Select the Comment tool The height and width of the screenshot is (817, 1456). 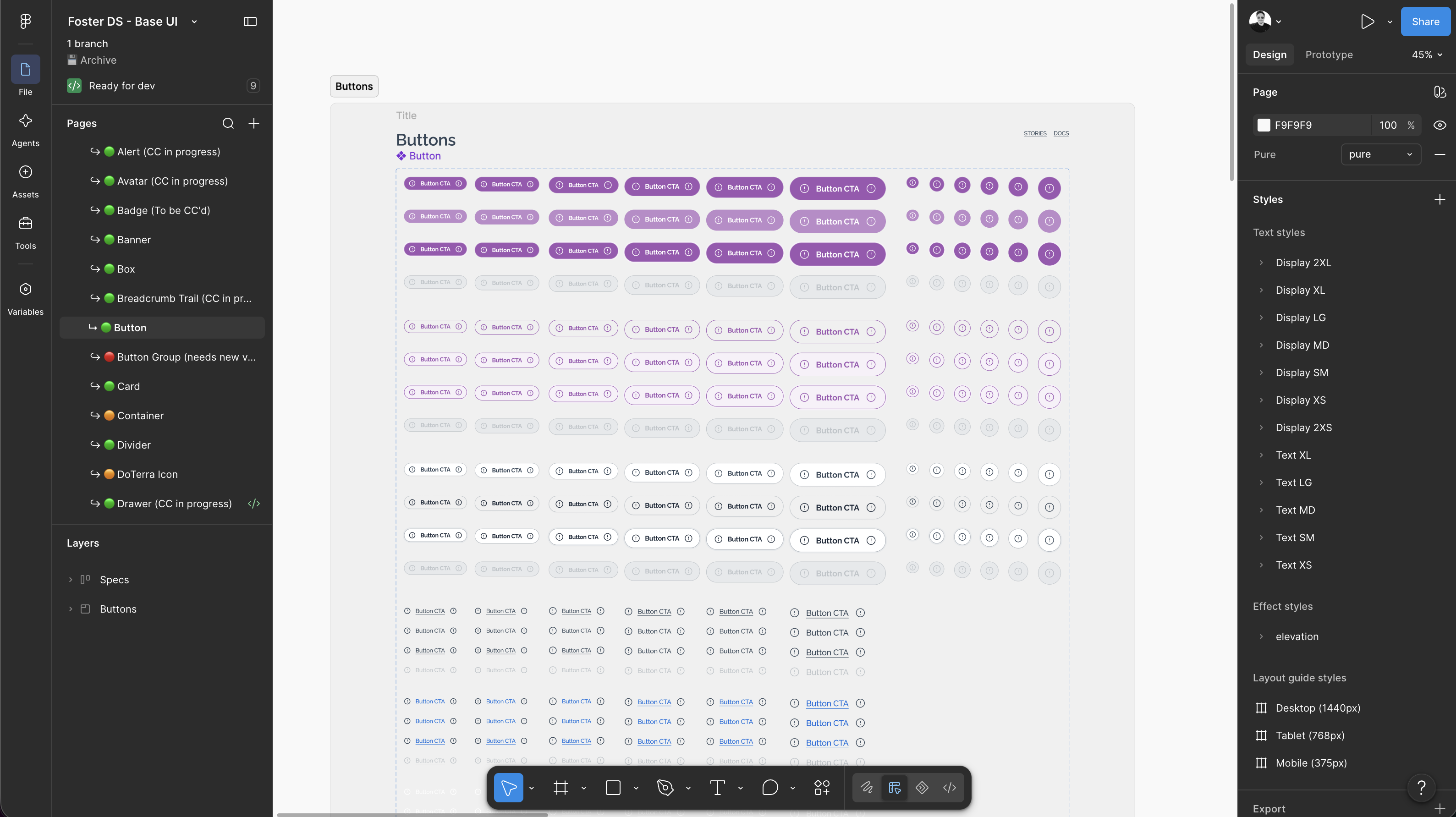(770, 787)
